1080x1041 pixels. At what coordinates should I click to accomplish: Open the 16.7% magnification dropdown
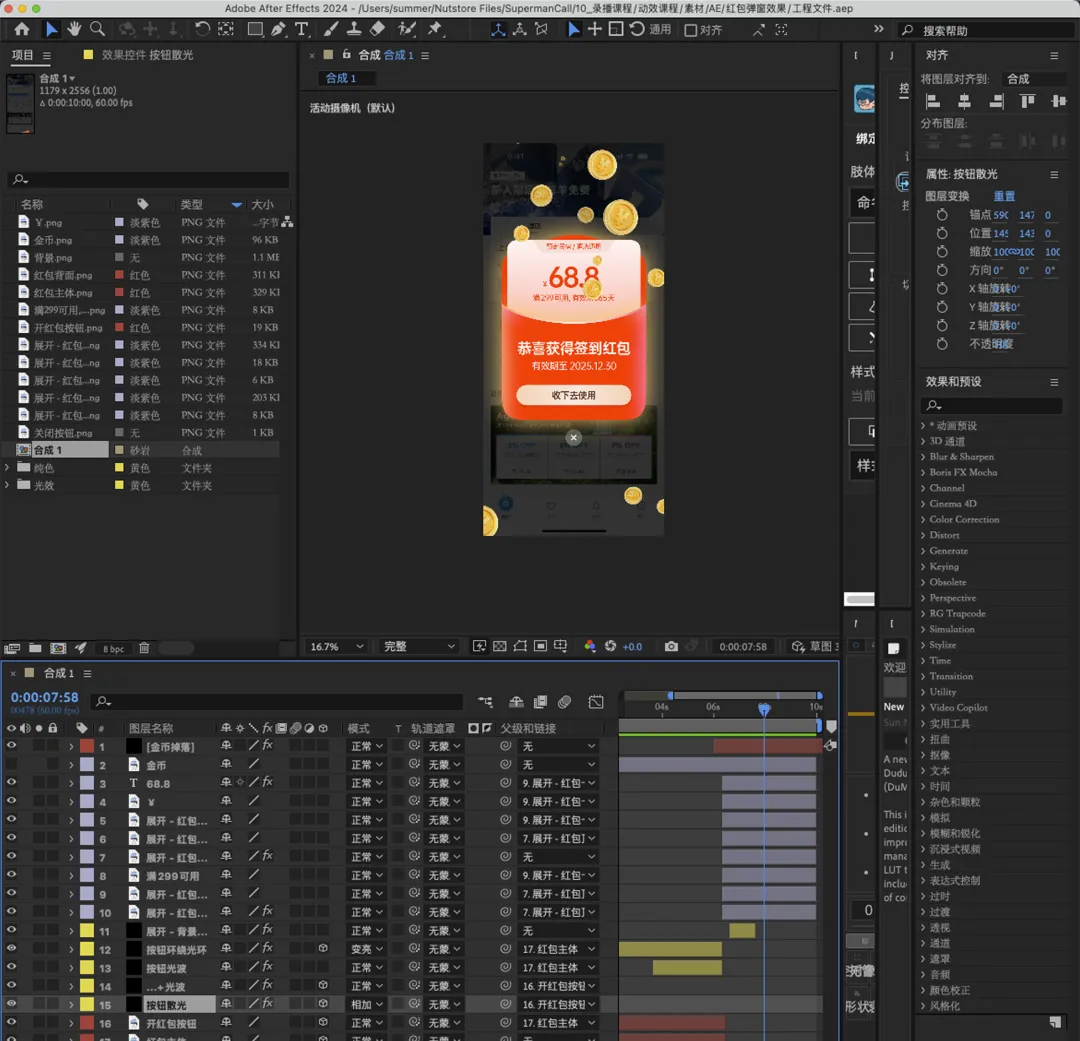pyautogui.click(x=337, y=647)
